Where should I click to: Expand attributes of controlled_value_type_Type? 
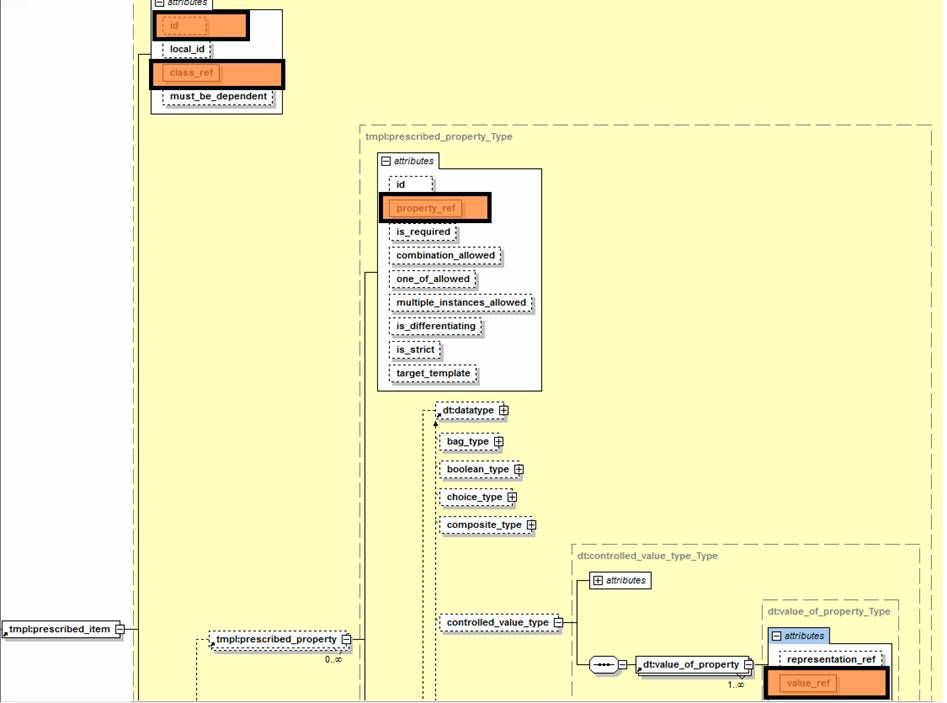pyautogui.click(x=598, y=580)
